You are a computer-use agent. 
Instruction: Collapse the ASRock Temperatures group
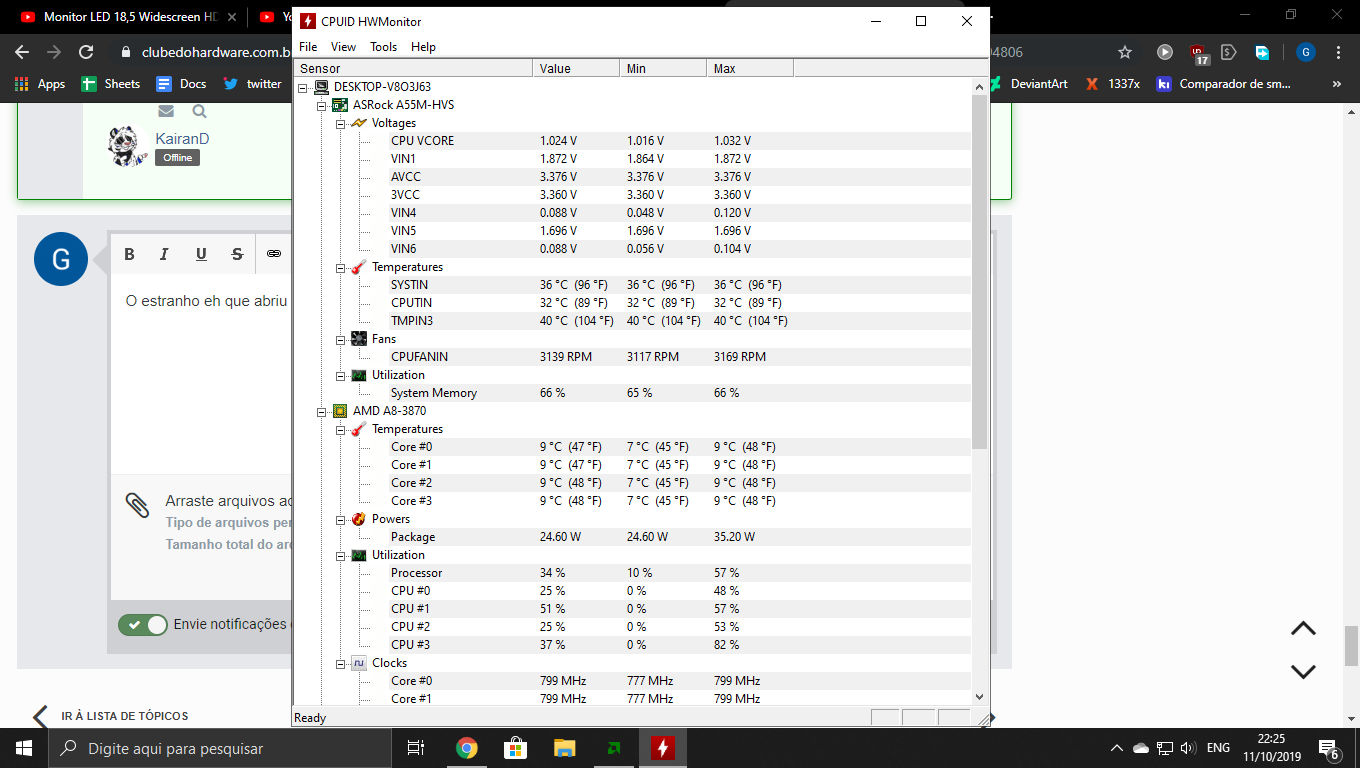point(341,267)
